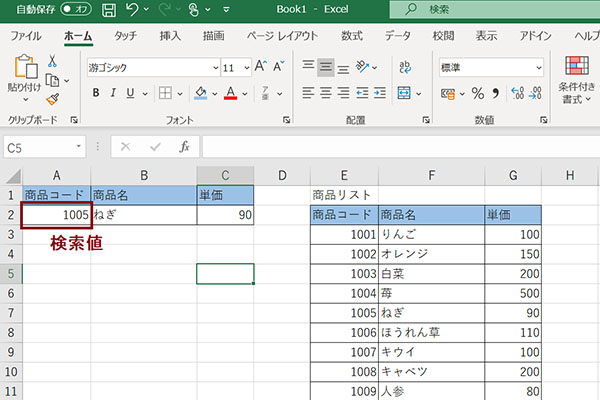Open the number format 標準 dropdown
Screen dimensions: 600x400
coord(537,68)
